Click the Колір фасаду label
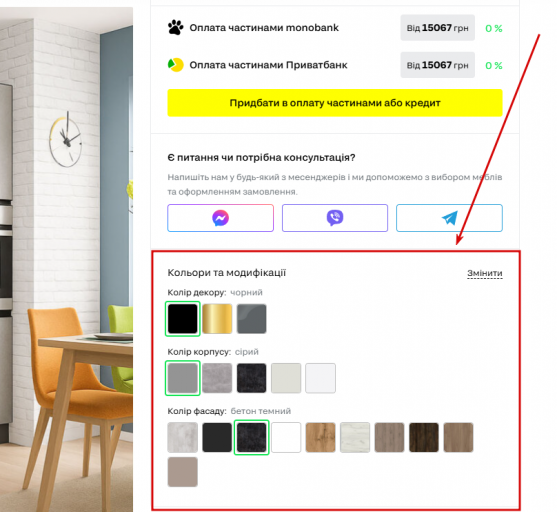This screenshot has width=557, height=512. [x=197, y=411]
